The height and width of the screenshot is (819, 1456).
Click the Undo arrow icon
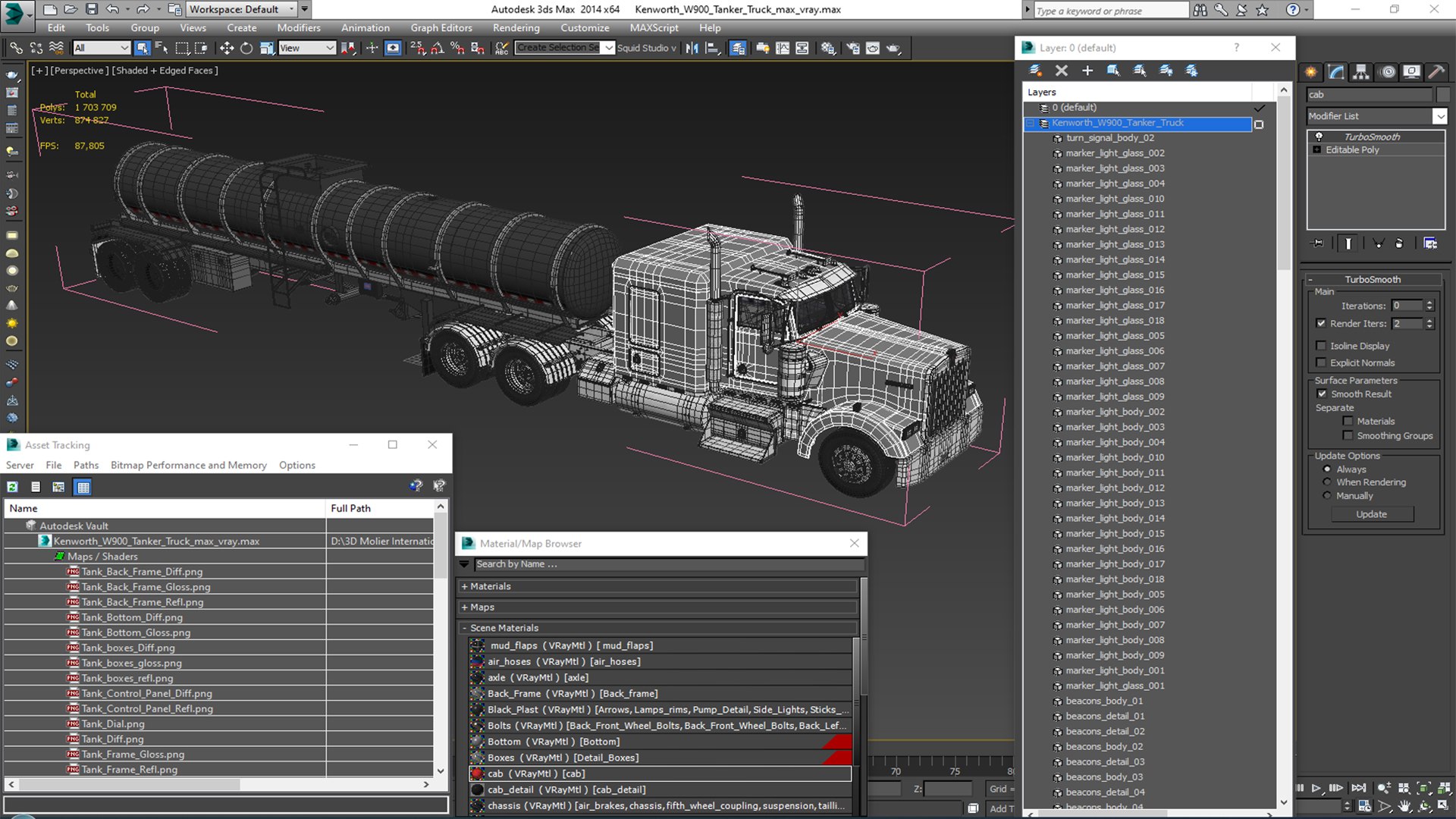113,9
